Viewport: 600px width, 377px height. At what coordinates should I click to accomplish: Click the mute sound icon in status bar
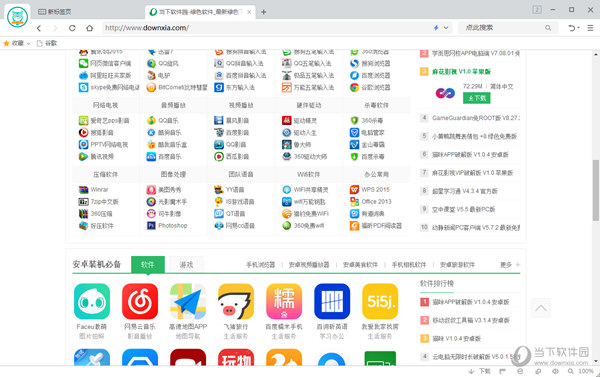pyautogui.click(x=555, y=371)
